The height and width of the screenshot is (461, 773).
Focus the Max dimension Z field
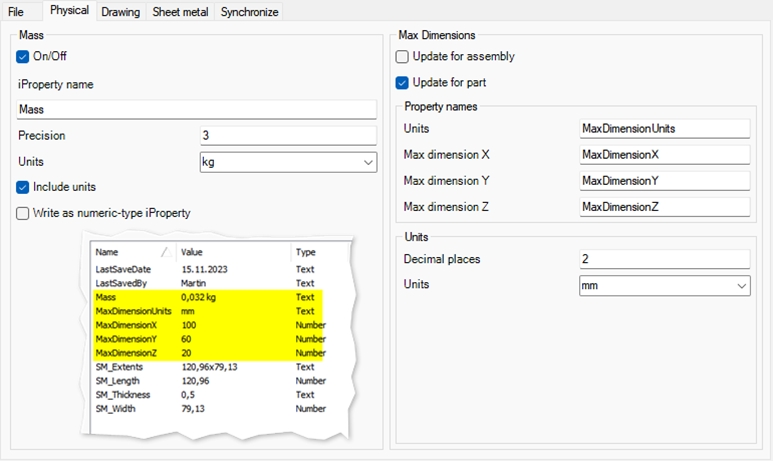(x=664, y=207)
